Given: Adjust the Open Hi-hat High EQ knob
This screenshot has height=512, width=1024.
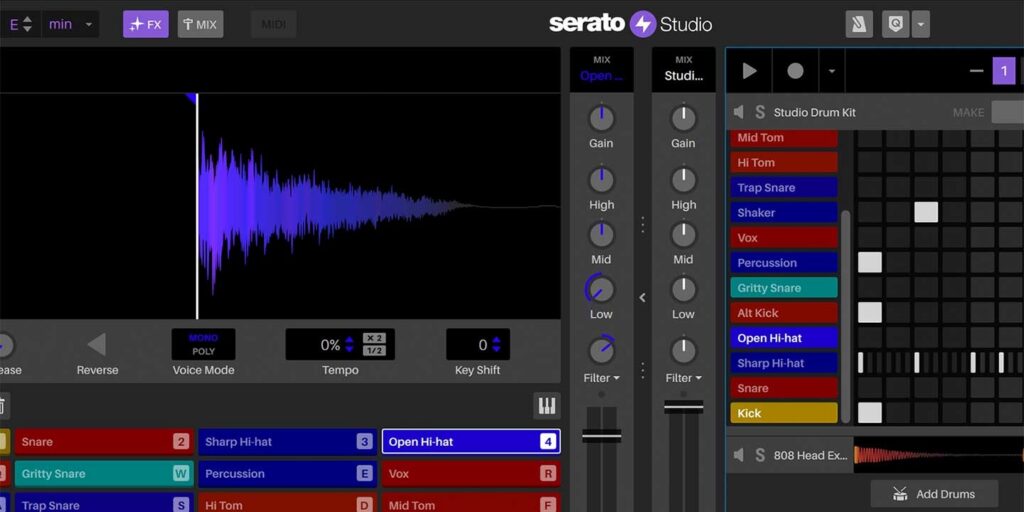Looking at the screenshot, I should (601, 180).
